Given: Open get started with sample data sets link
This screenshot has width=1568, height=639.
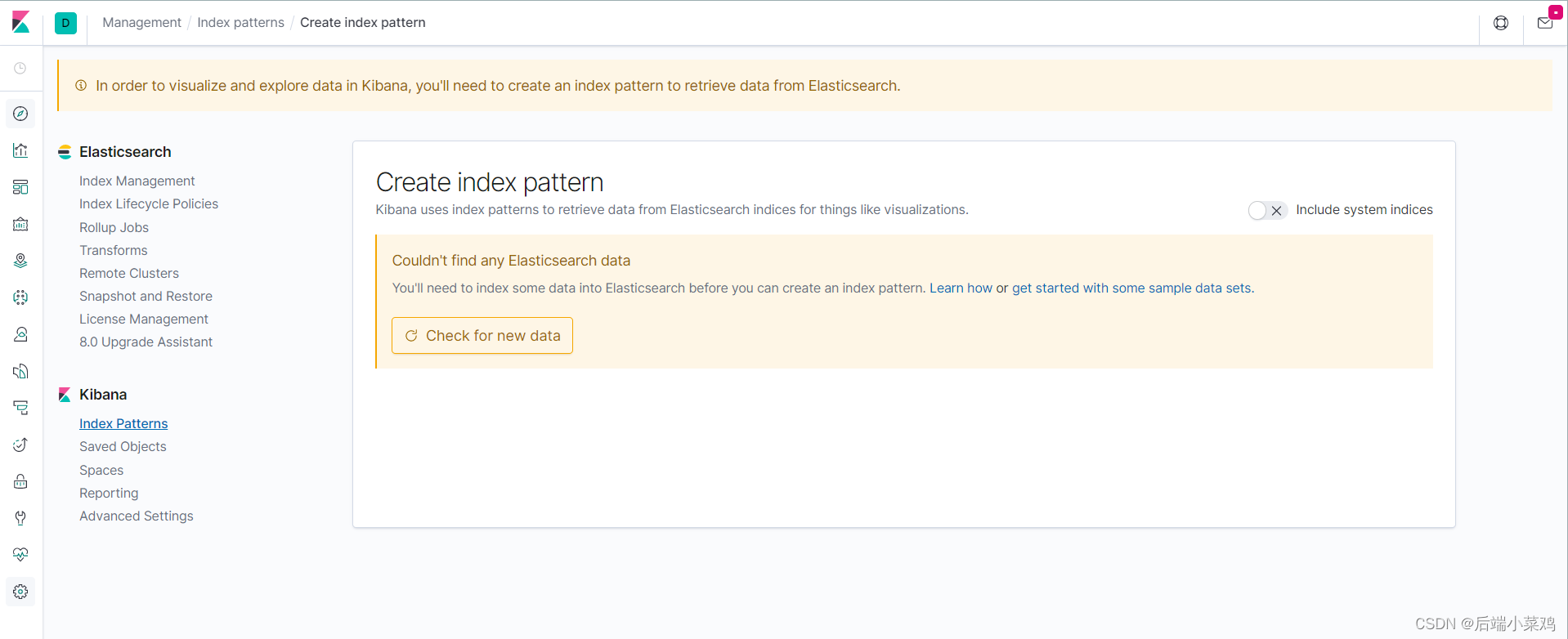Looking at the screenshot, I should pos(1131,288).
